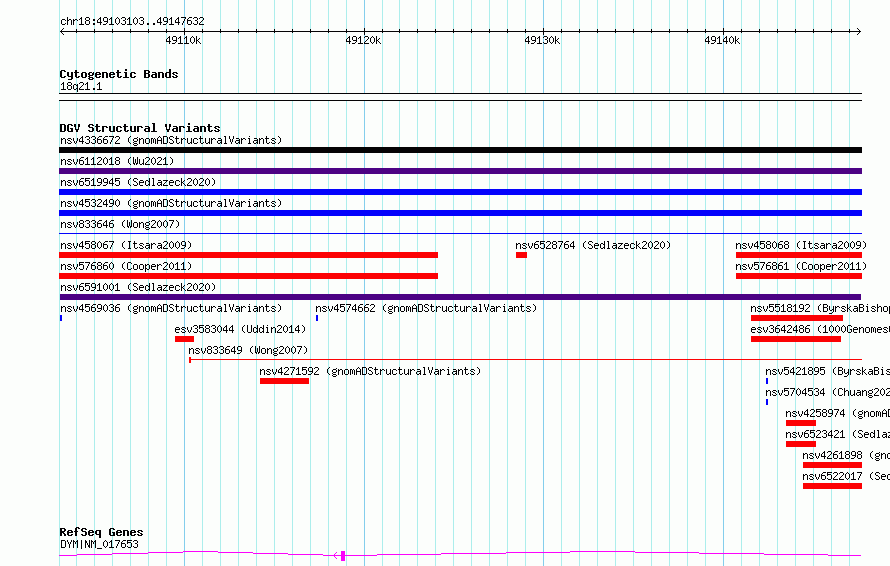890x566 pixels.
Task: Open the nsv833649 (Wong2007) label
Action: (248, 350)
